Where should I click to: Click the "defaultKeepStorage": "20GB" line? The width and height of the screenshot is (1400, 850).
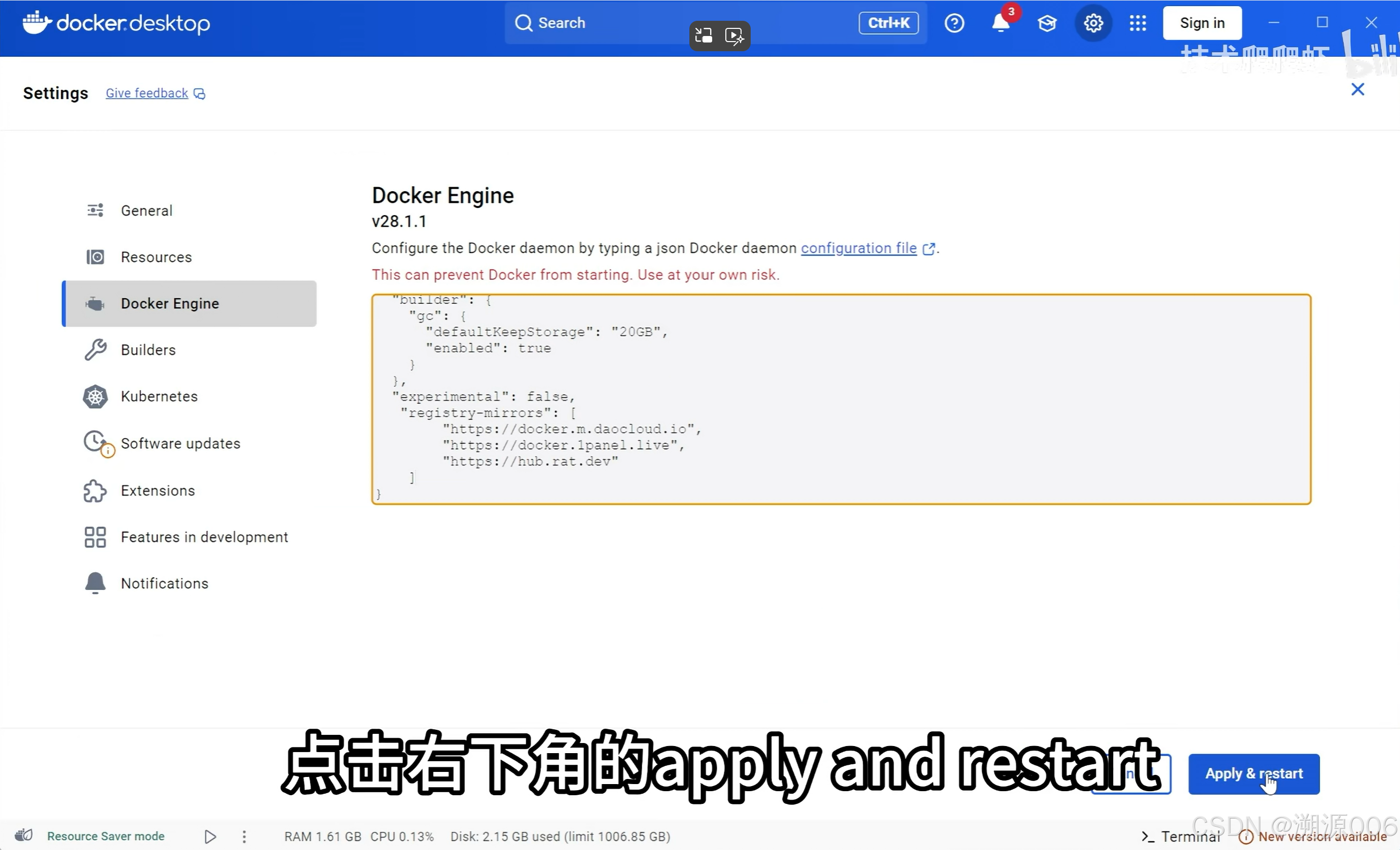tap(546, 332)
